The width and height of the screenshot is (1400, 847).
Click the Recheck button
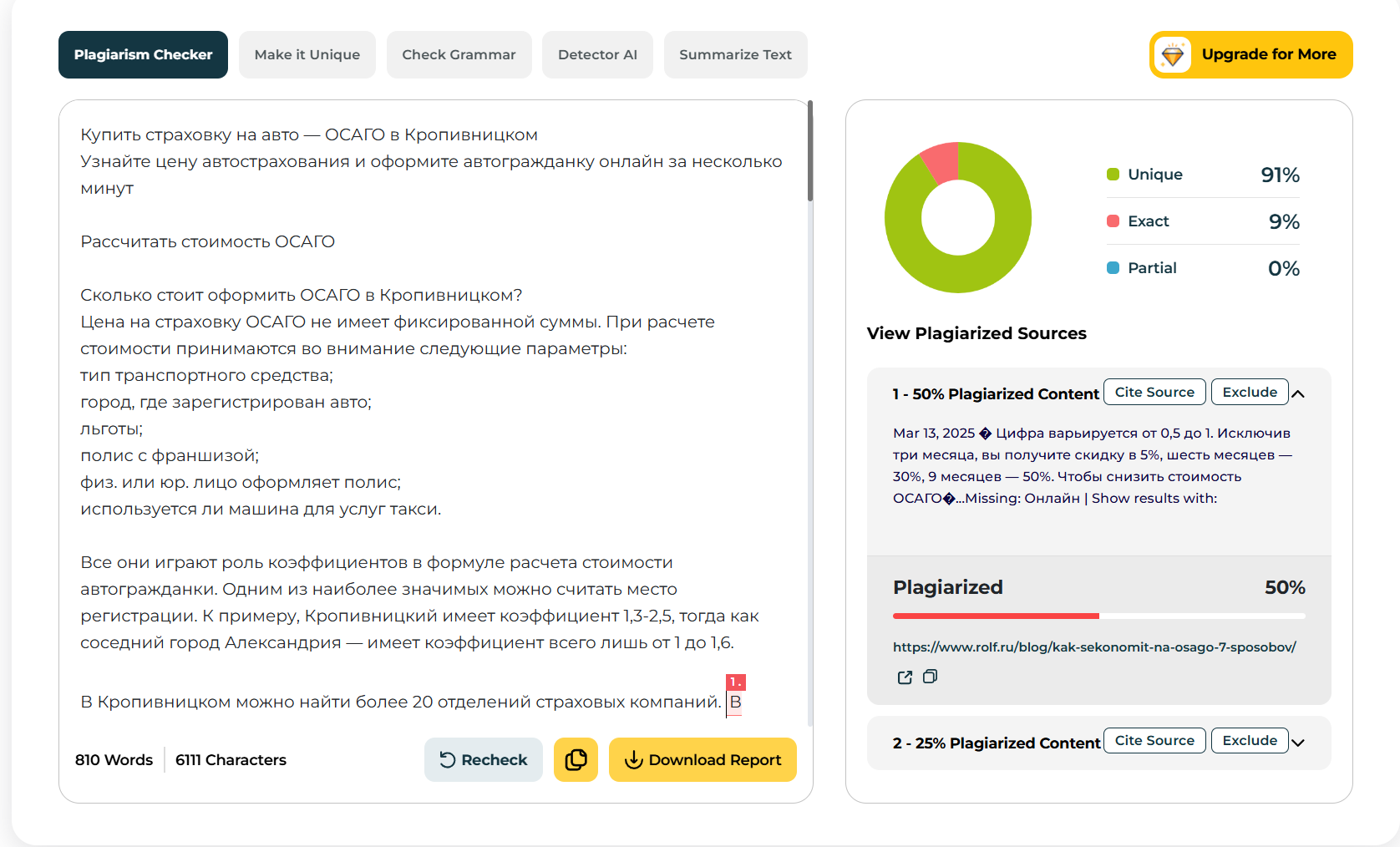pos(483,759)
